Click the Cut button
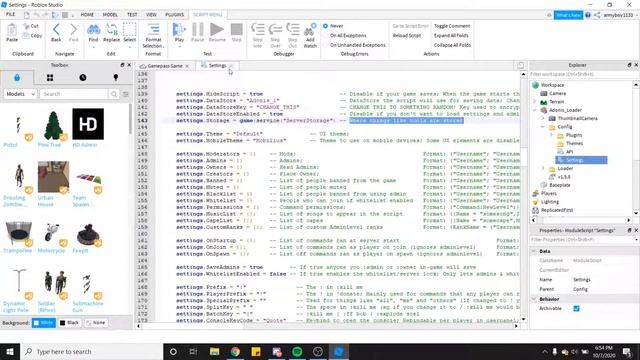 click(x=31, y=26)
